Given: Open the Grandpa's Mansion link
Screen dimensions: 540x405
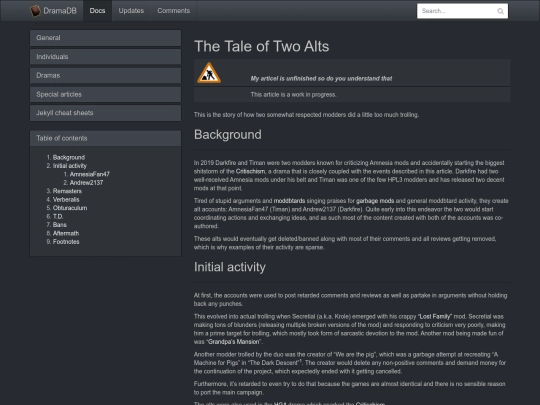Looking at the screenshot, I should pyautogui.click(x=234, y=342).
